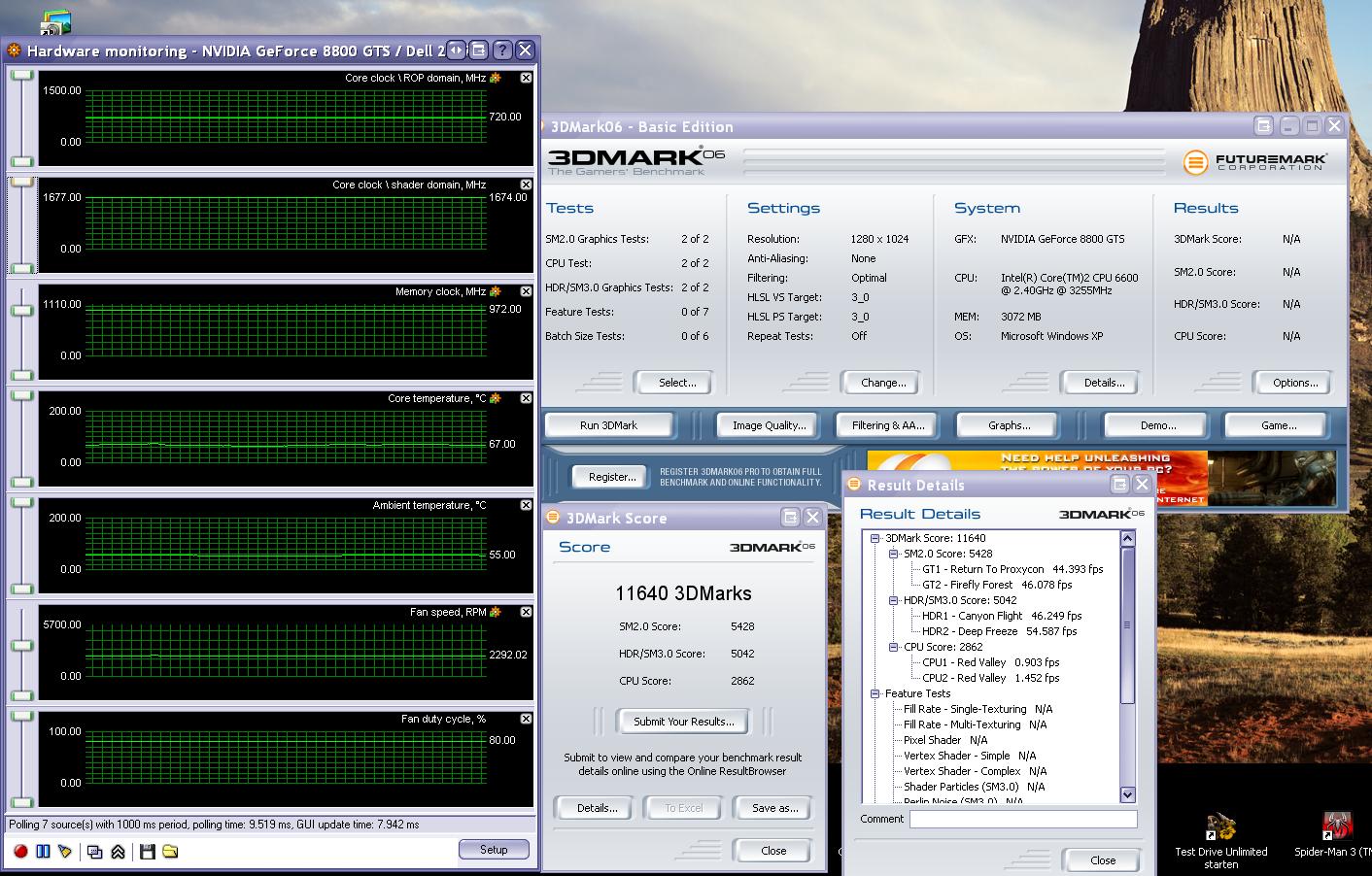Open help via question mark in Hardware monitoring title
1372x876 pixels.
502,51
